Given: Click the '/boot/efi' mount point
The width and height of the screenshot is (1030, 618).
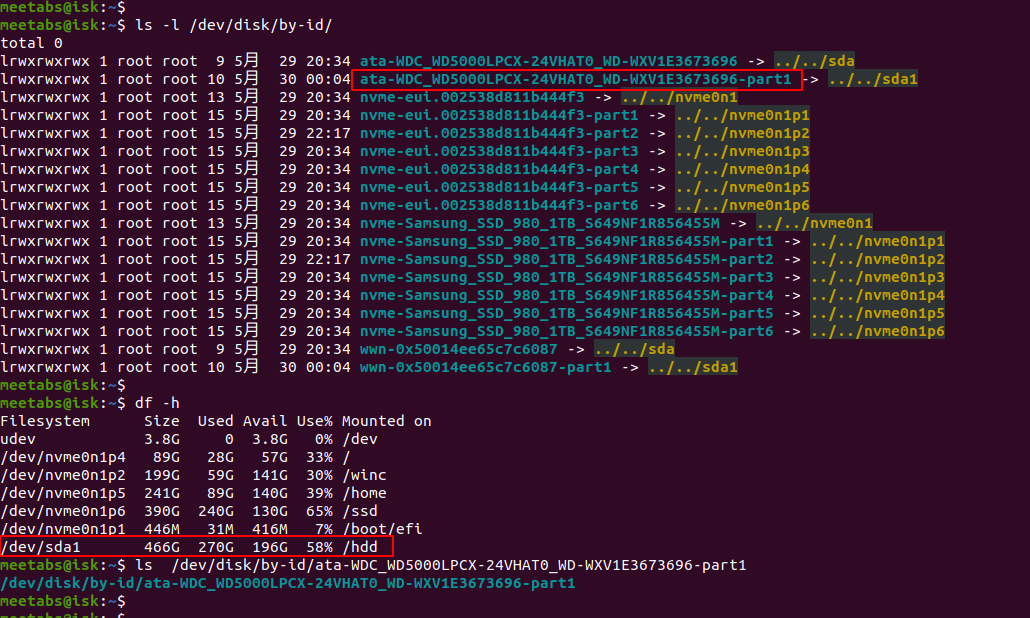Looking at the screenshot, I should [x=382, y=529].
